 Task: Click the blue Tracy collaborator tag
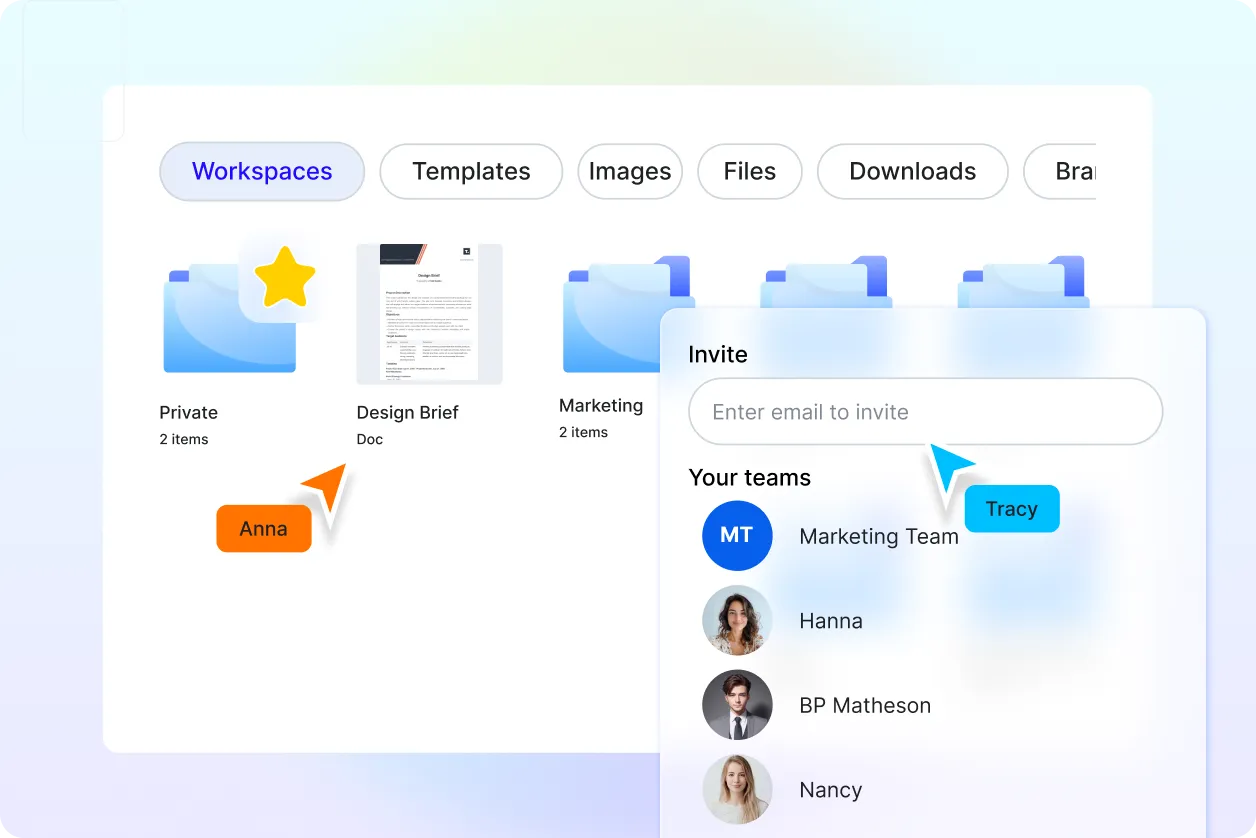[1012, 509]
